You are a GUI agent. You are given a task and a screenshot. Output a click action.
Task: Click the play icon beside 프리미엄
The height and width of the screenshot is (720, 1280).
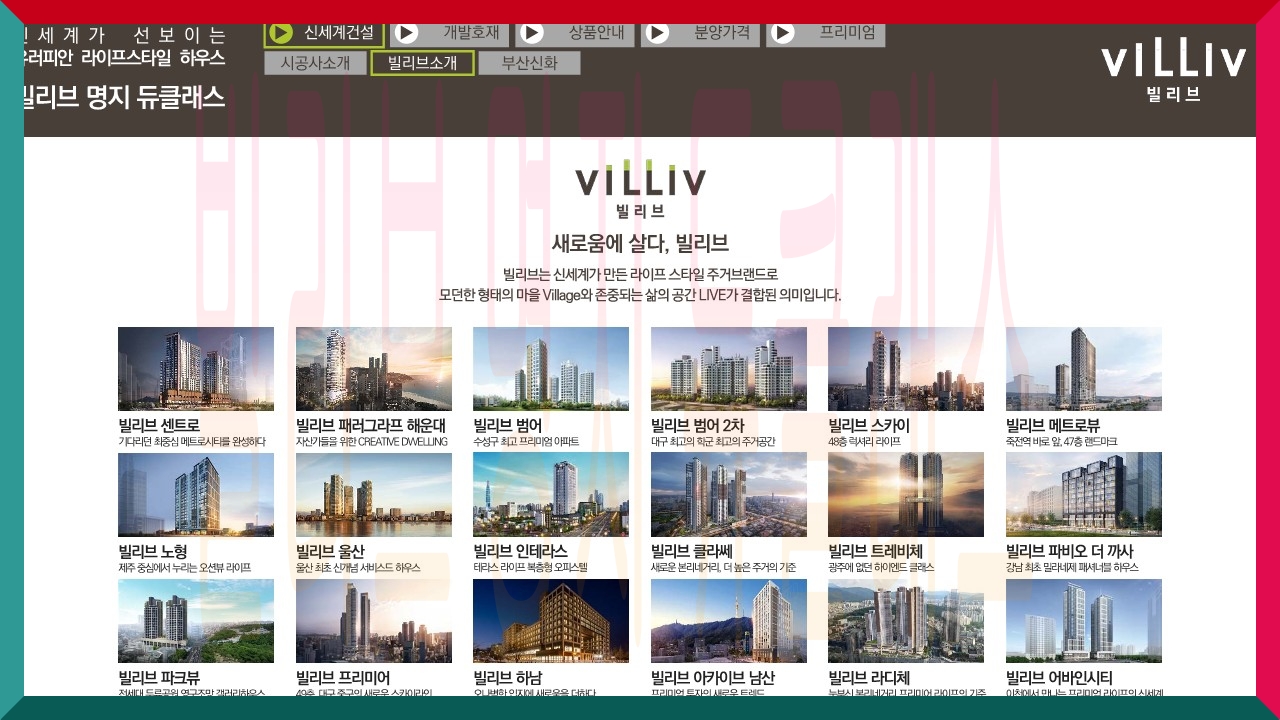point(783,33)
